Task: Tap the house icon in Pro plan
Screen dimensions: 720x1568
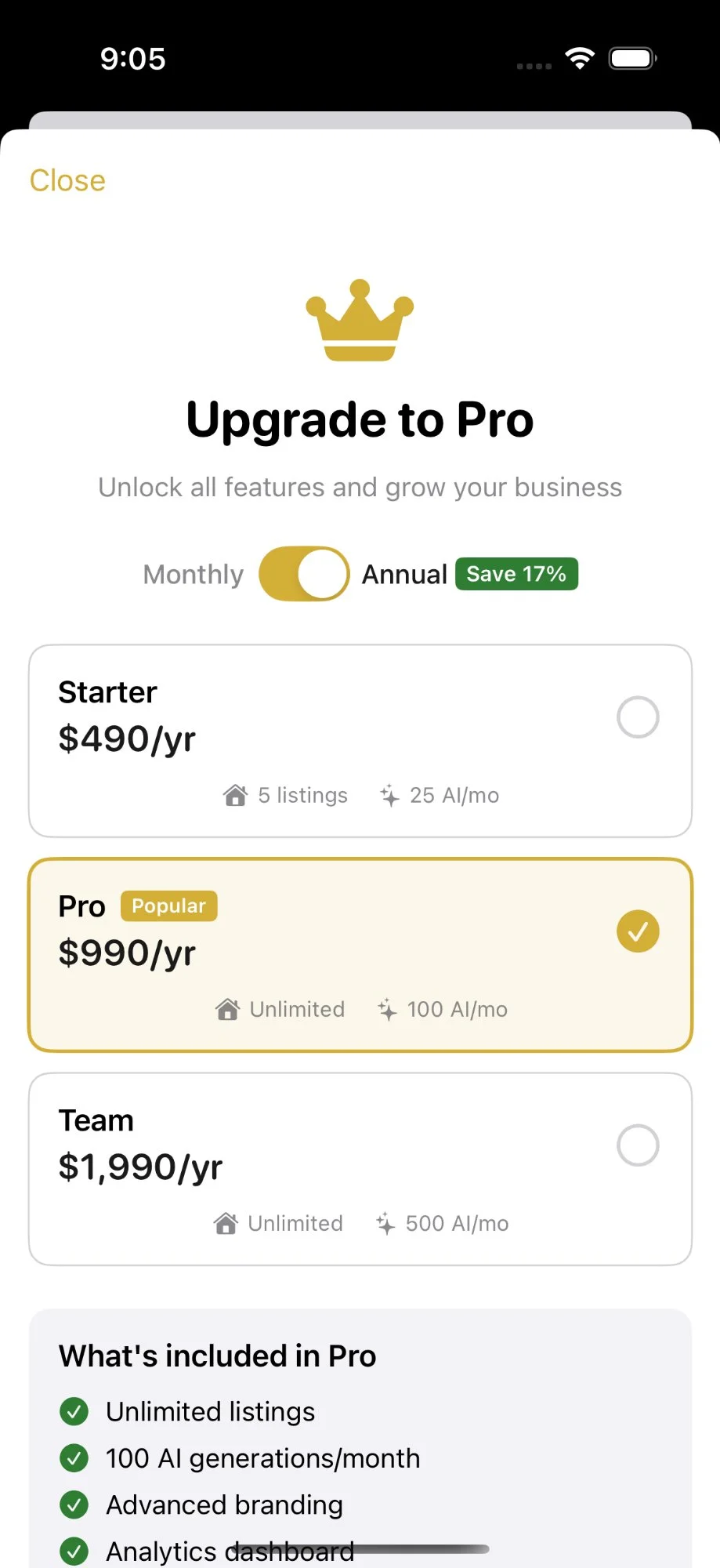Action: coord(227,1009)
